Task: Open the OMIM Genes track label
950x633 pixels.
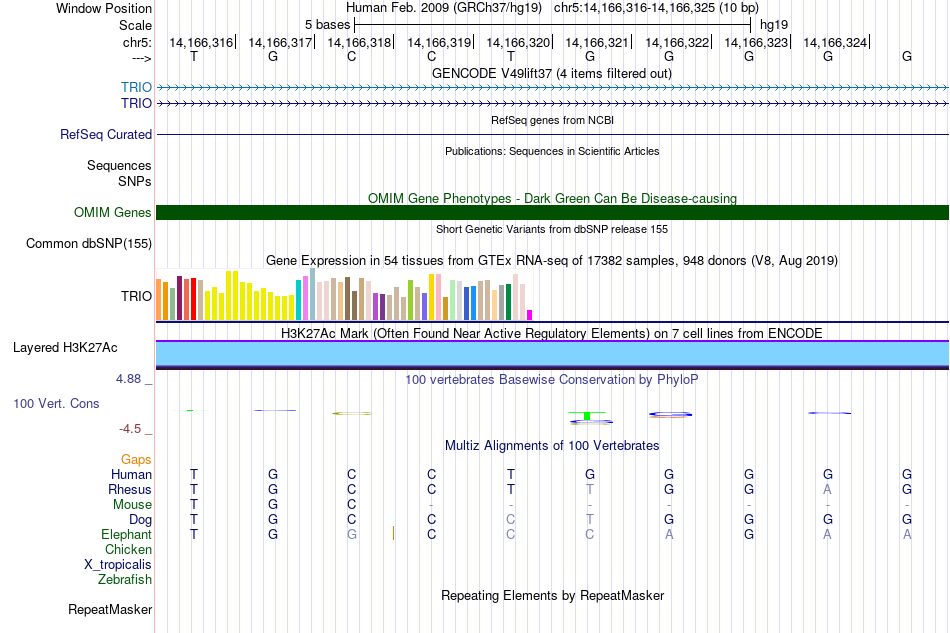Action: click(112, 213)
